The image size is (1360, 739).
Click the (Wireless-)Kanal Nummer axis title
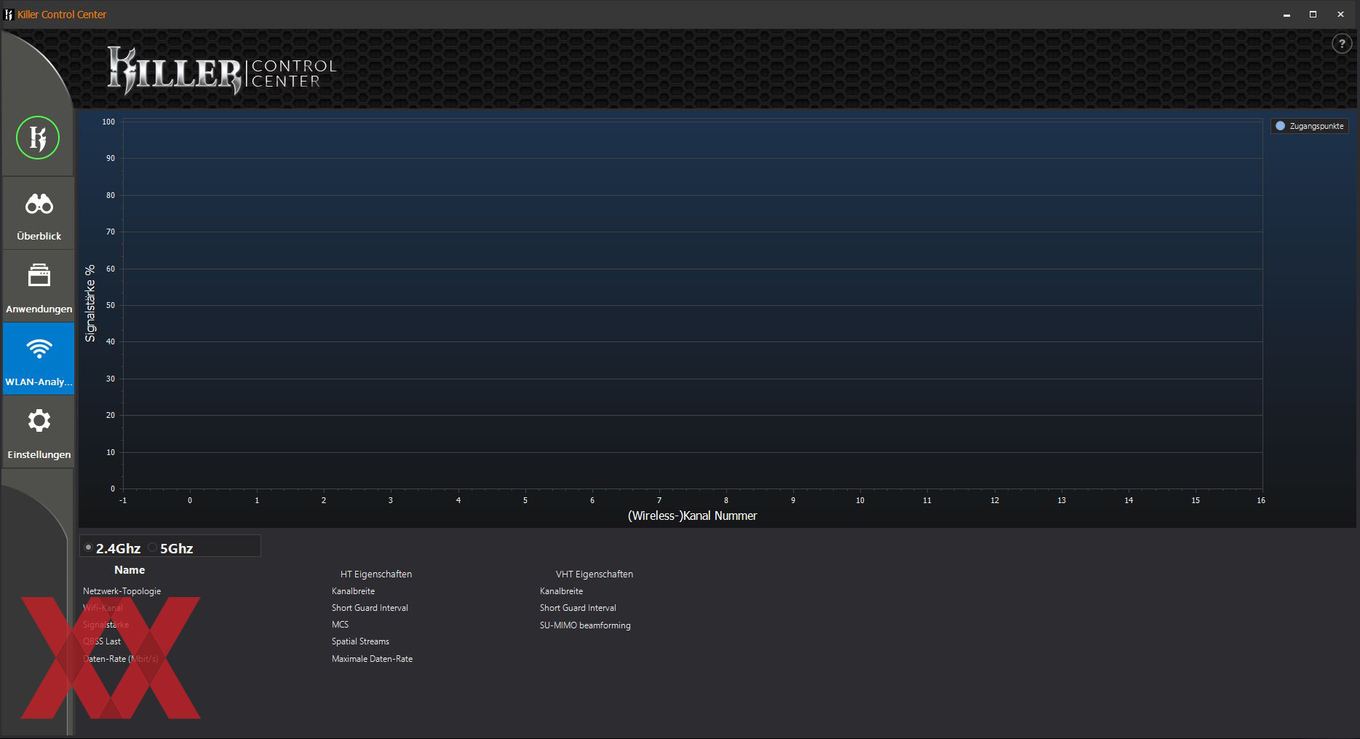tap(692, 516)
